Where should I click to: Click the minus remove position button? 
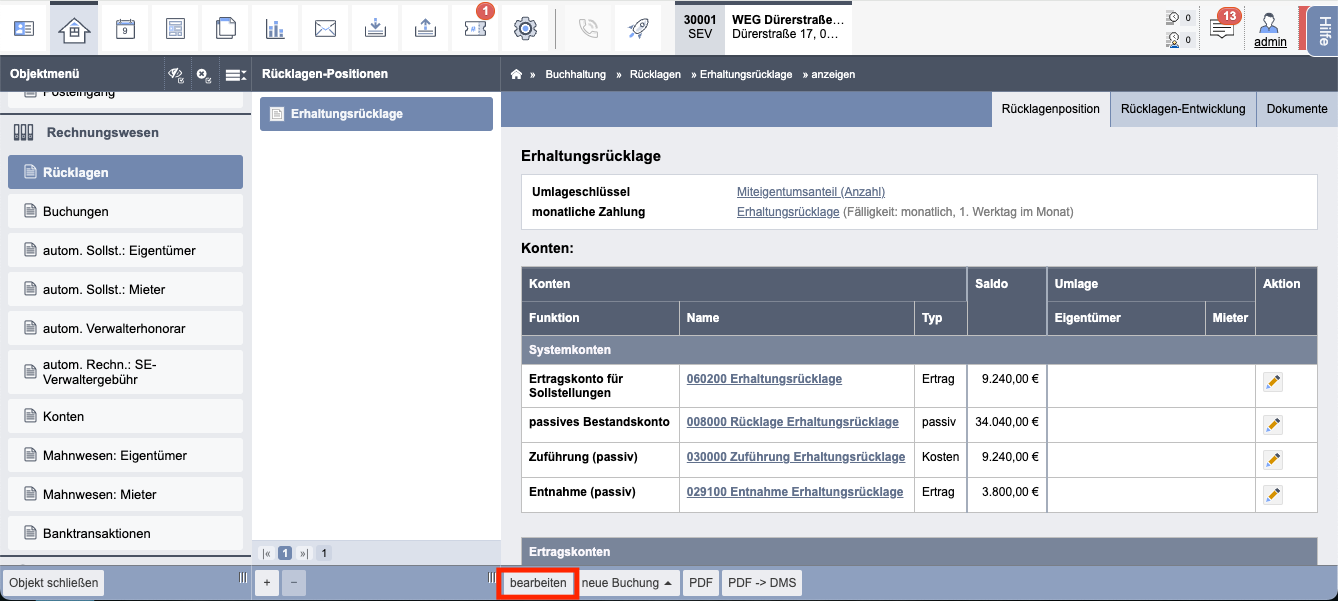tap(294, 583)
